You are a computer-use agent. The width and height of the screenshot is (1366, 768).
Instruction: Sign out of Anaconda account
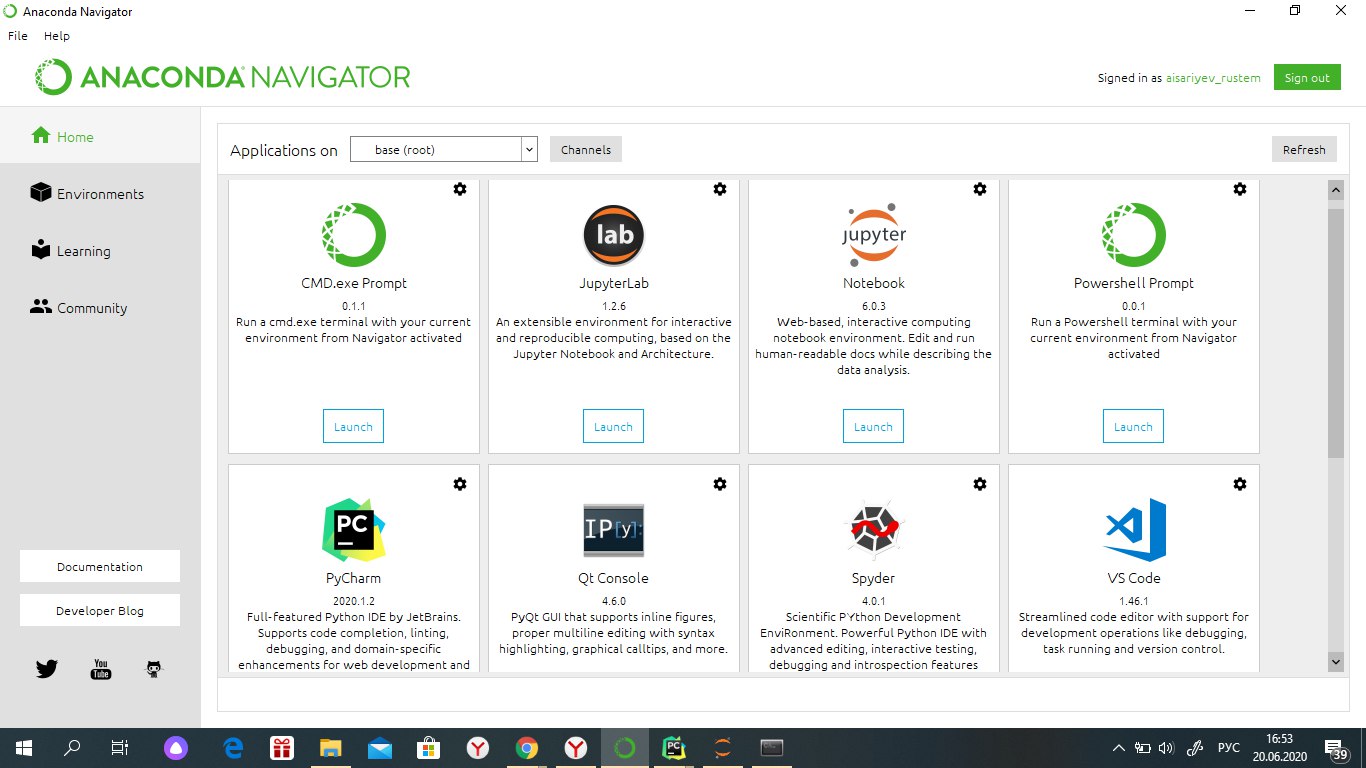coord(1307,78)
